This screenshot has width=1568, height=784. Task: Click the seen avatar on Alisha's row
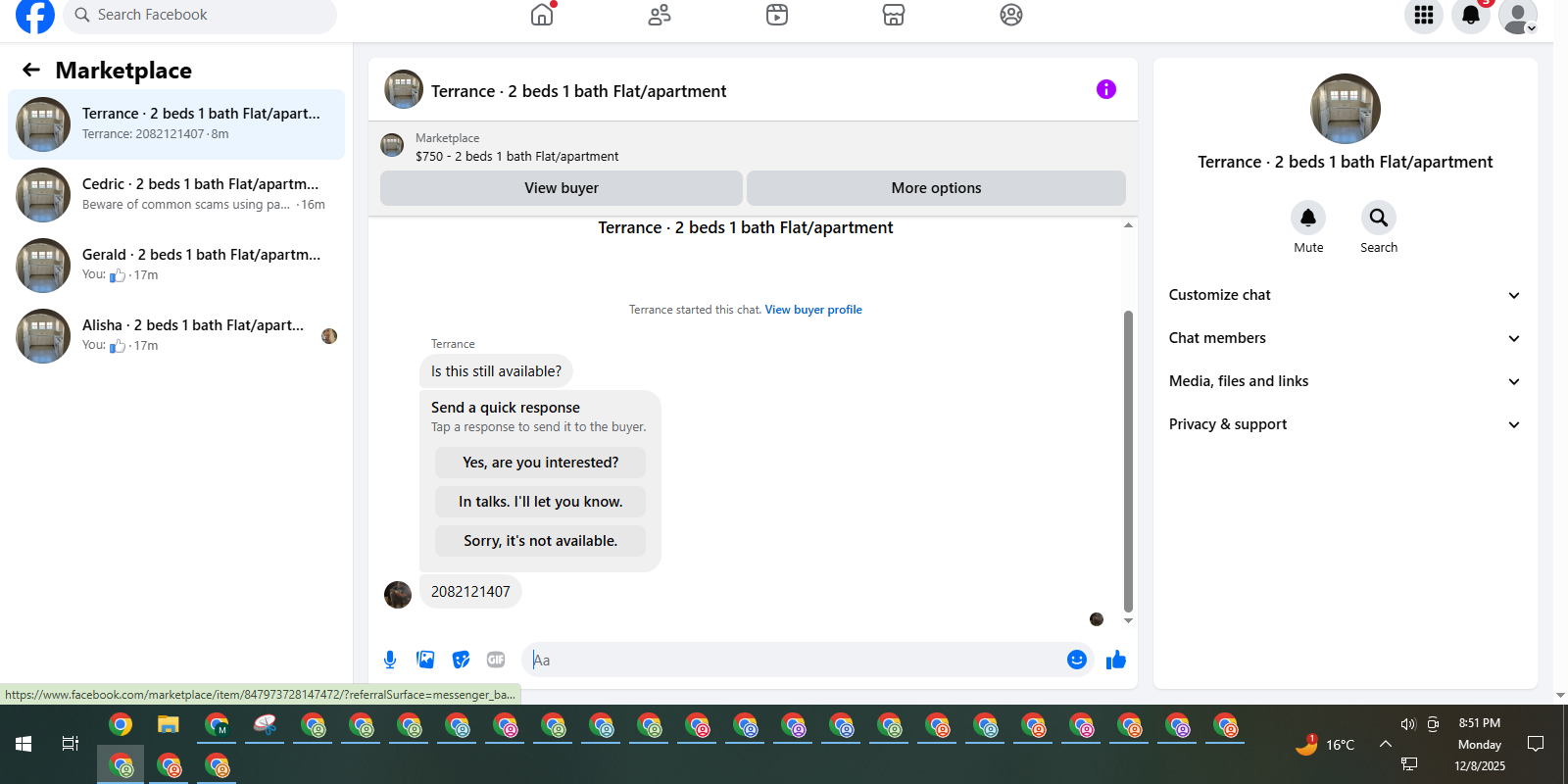point(329,336)
